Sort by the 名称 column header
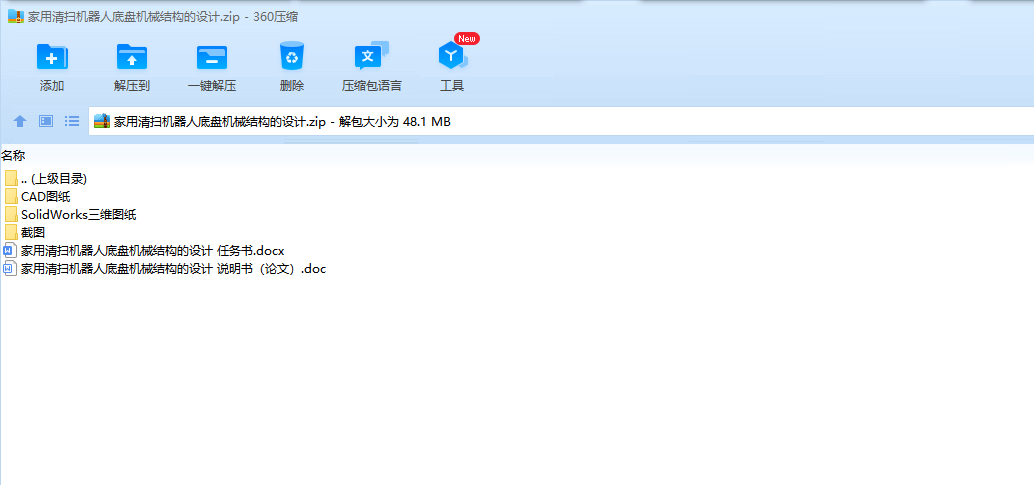The height and width of the screenshot is (485, 1034). 13,156
